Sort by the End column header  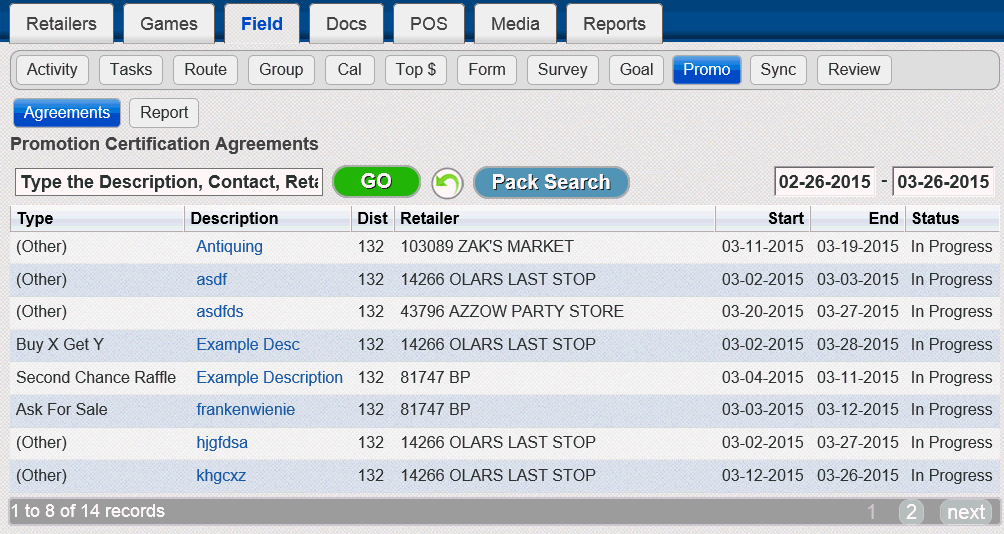click(858, 218)
